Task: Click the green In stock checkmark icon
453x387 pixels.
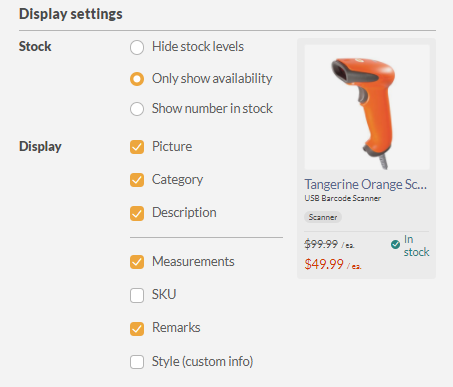Action: (395, 245)
